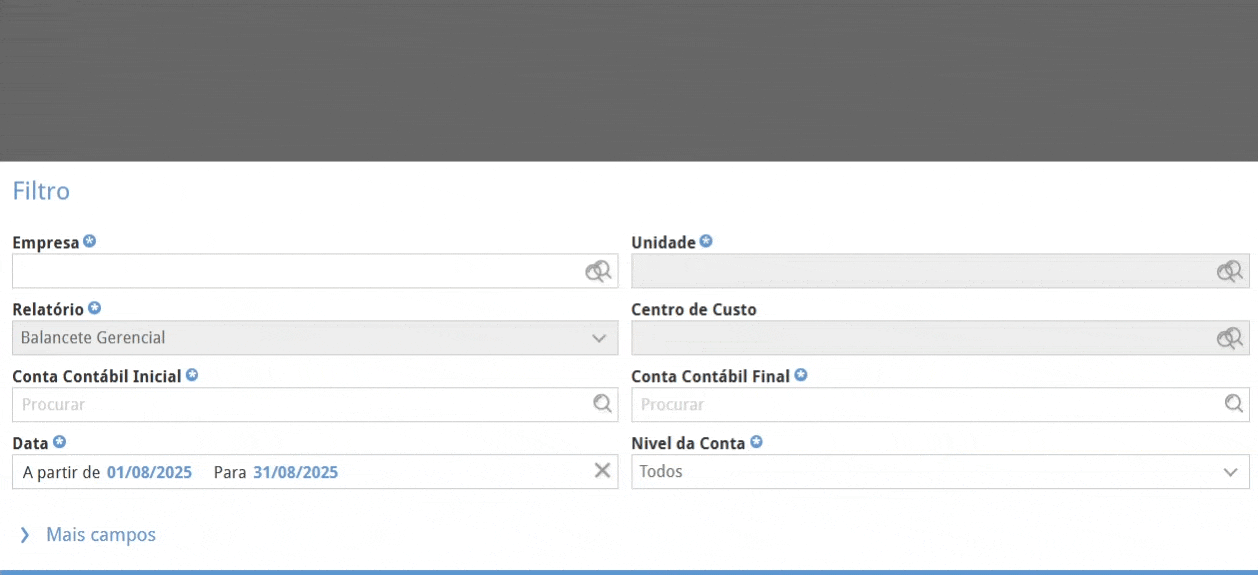Open the Unidade lookup search icon
The width and height of the screenshot is (1258, 575).
[1229, 271]
